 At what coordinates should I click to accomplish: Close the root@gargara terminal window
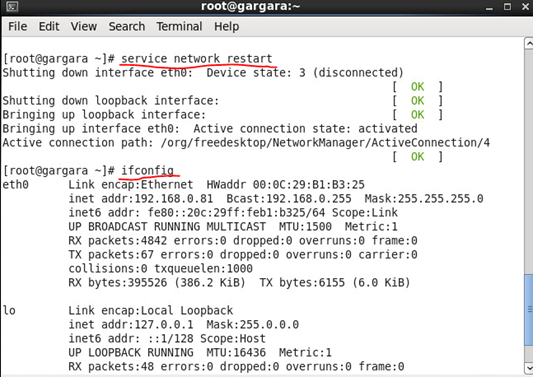[x=525, y=7]
